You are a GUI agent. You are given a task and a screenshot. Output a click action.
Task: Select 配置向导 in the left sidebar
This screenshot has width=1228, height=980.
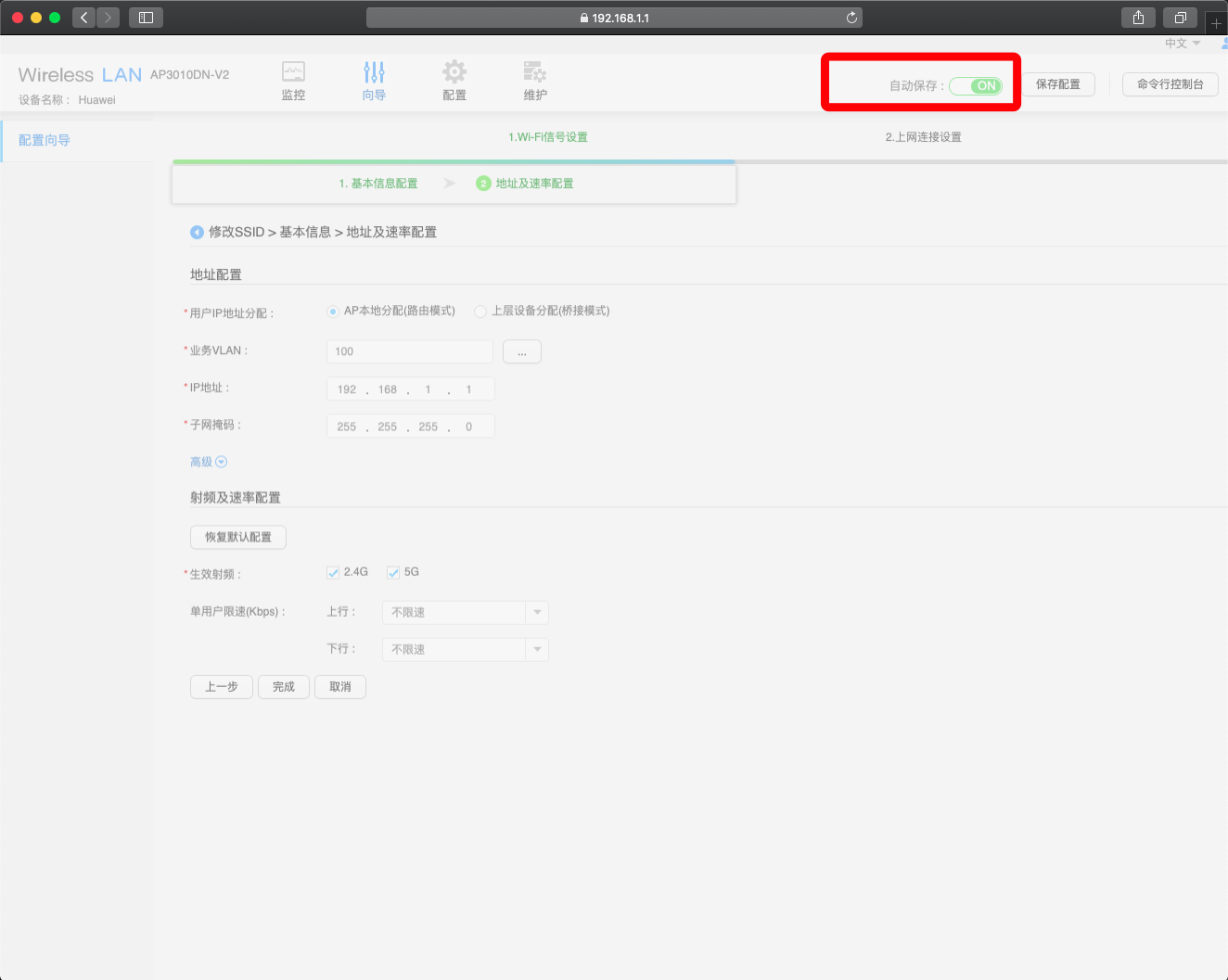click(x=45, y=140)
